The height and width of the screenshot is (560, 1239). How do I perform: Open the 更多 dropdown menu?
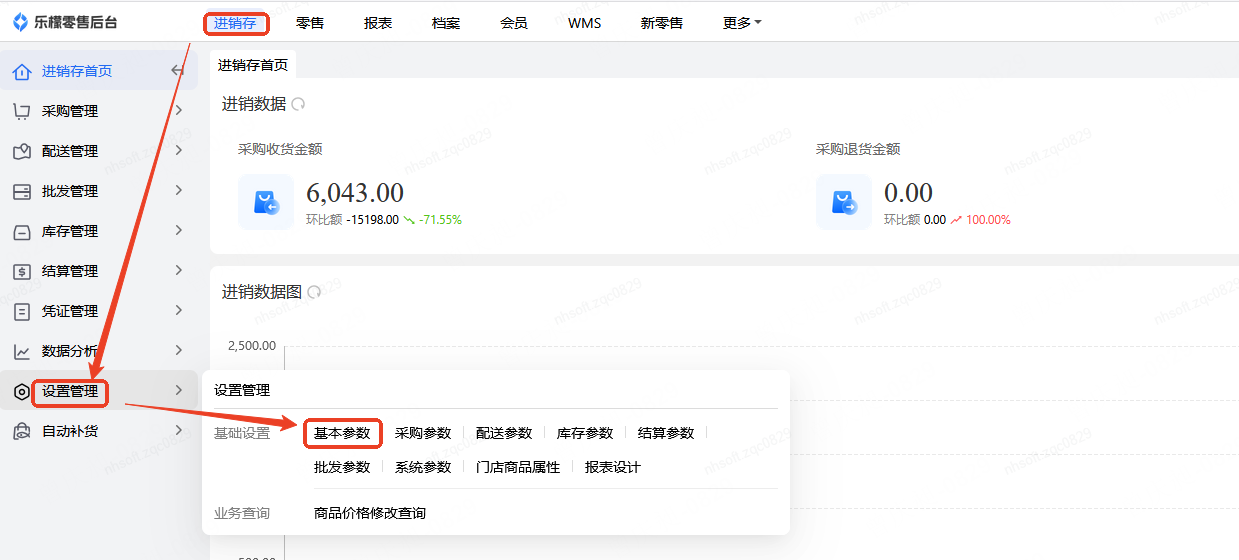point(742,23)
